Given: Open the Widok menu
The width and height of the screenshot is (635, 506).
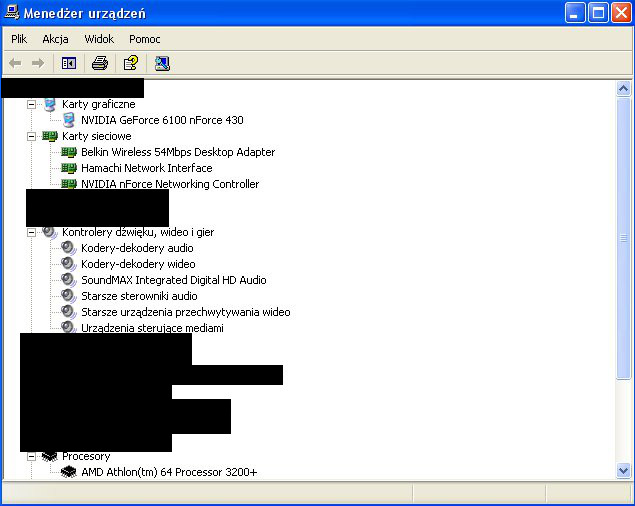Looking at the screenshot, I should click(99, 39).
